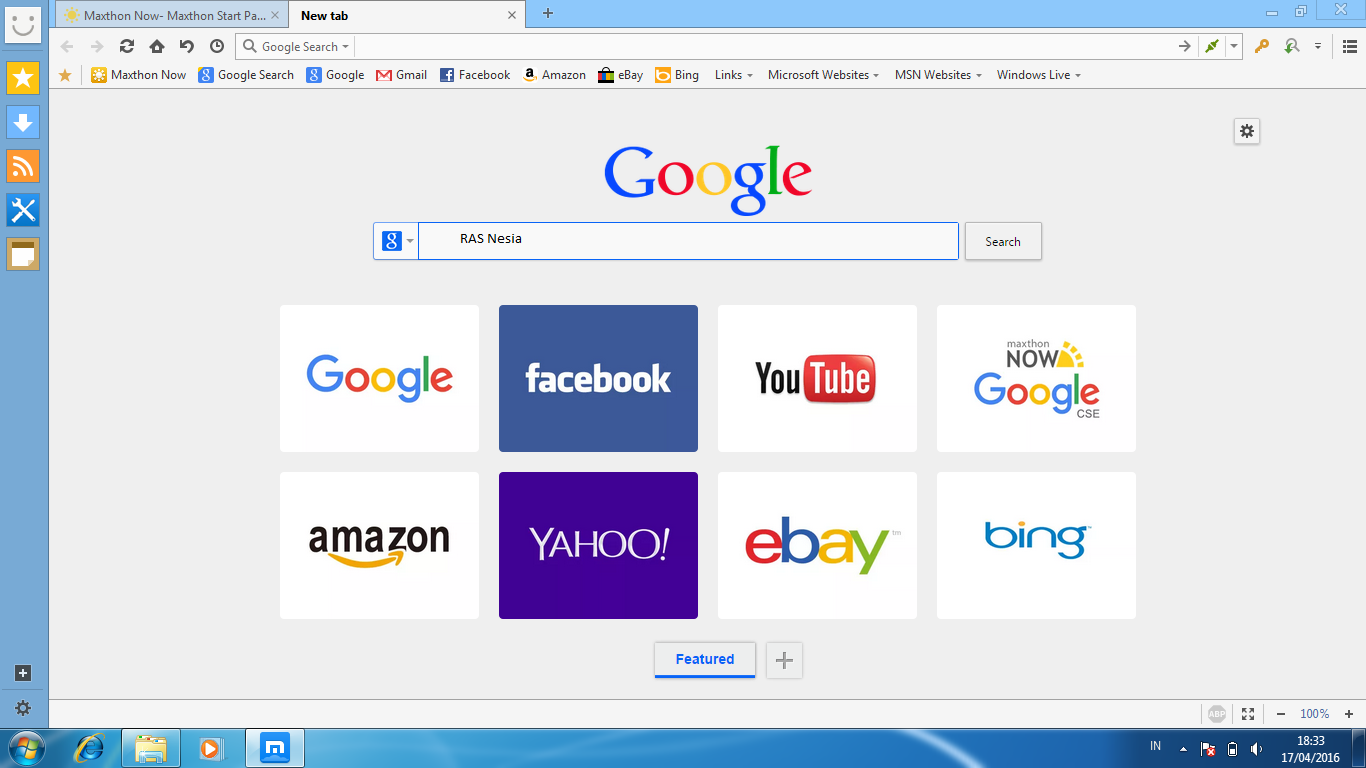This screenshot has height=768, width=1366.
Task: Open the Links bookmarks folder
Action: pyautogui.click(x=734, y=75)
